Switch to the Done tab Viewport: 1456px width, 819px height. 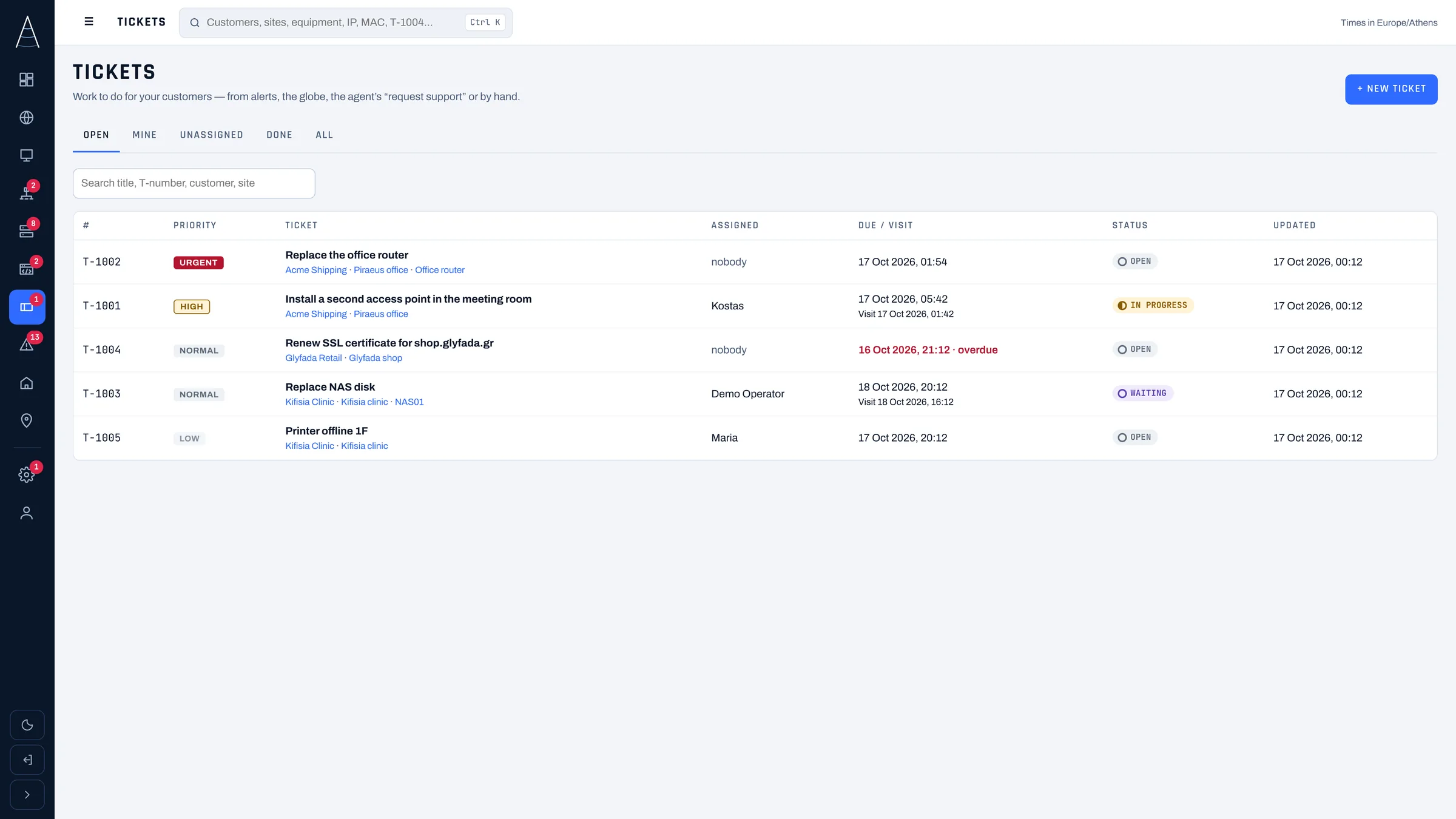(x=279, y=135)
